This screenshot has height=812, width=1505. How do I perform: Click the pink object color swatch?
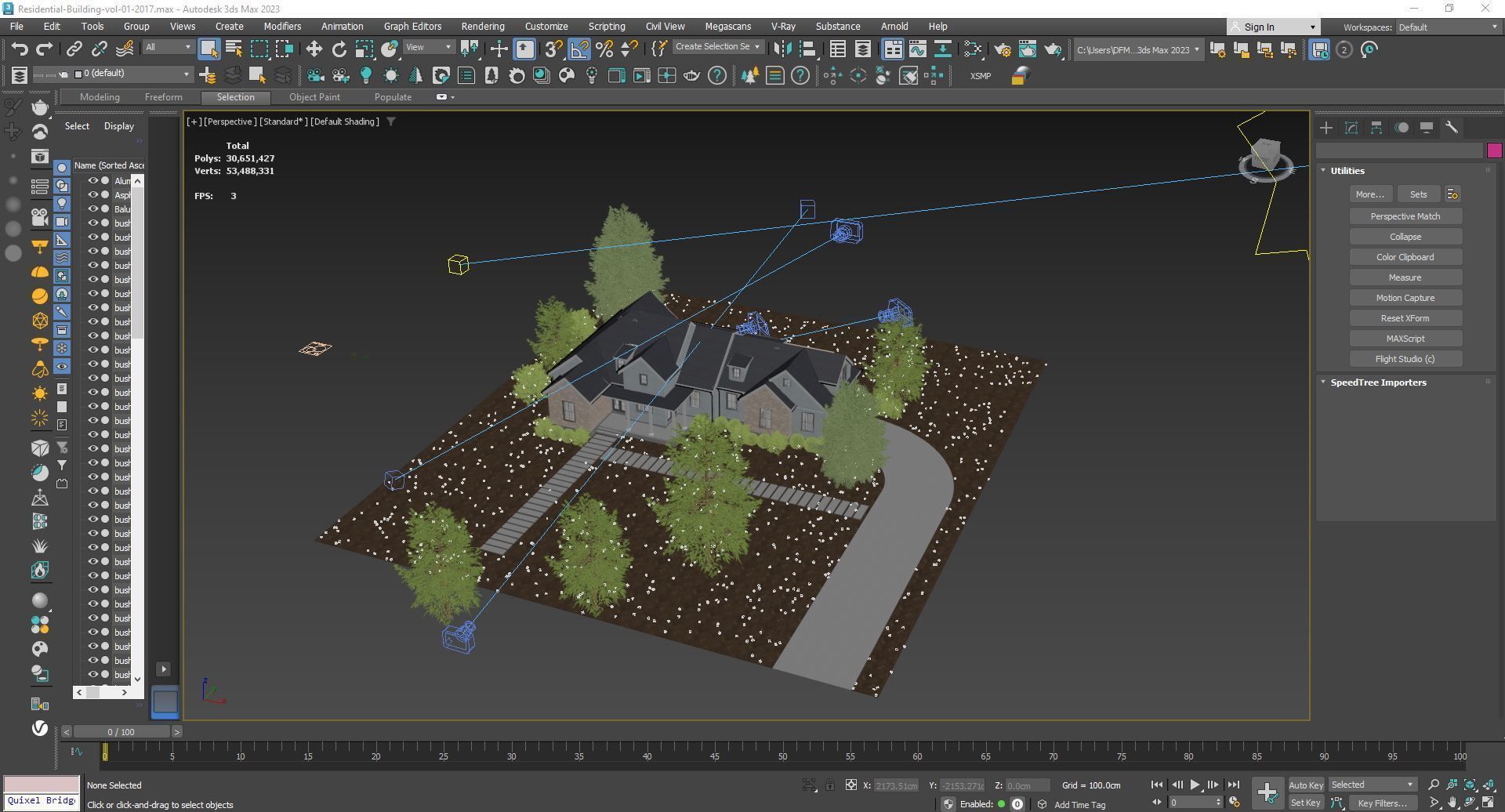click(1494, 150)
